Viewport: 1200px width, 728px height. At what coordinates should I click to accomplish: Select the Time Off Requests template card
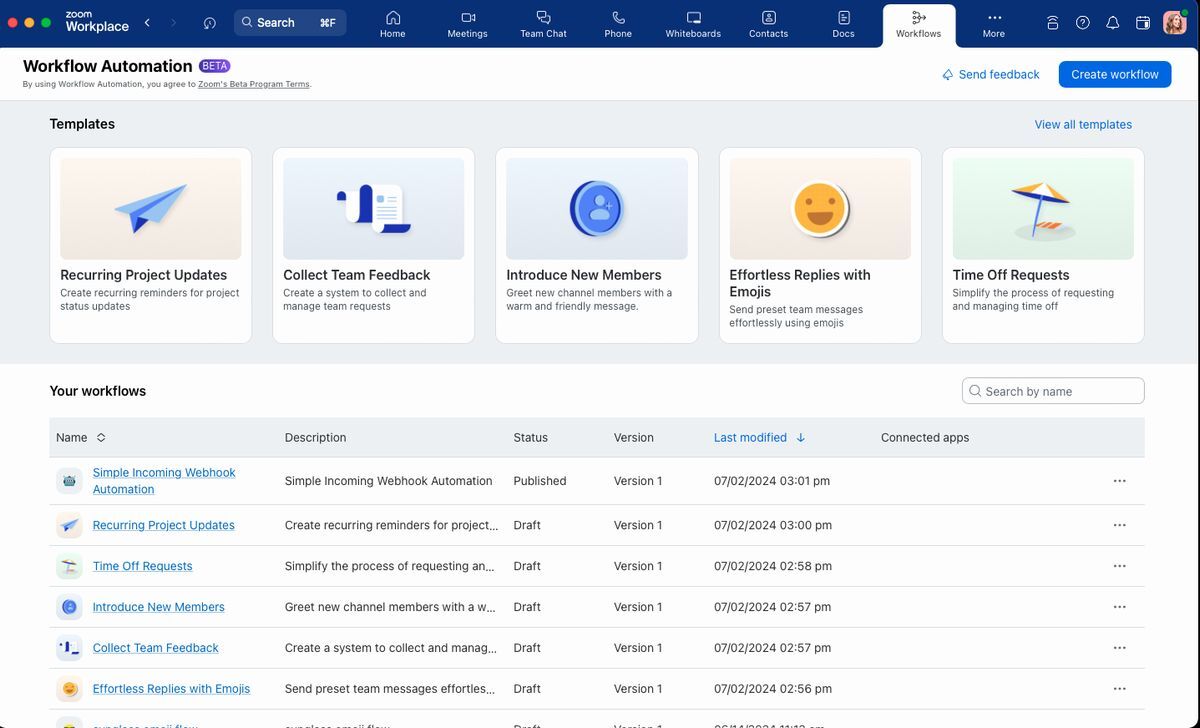(x=1043, y=246)
